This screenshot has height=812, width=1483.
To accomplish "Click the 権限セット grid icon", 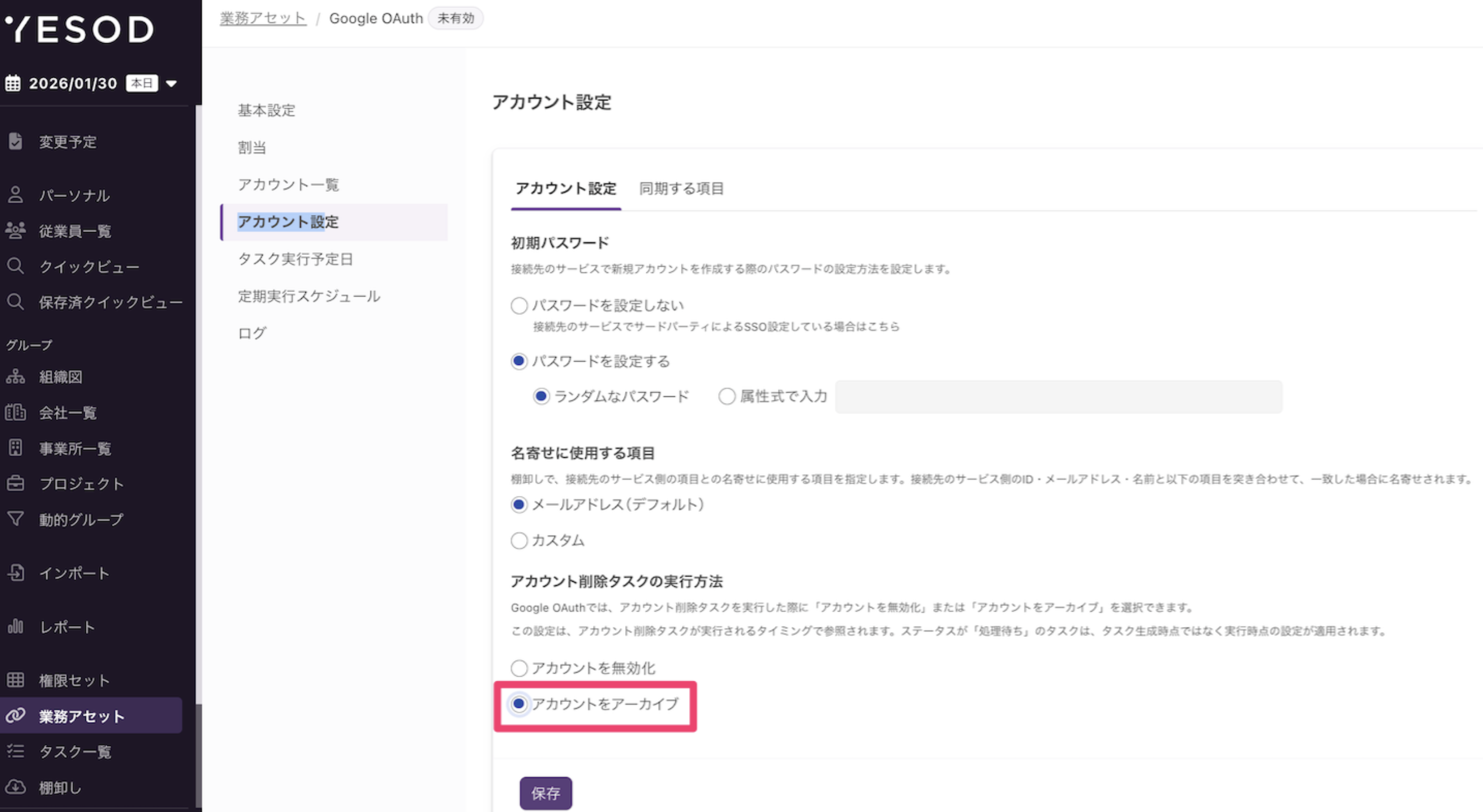I will (16, 680).
